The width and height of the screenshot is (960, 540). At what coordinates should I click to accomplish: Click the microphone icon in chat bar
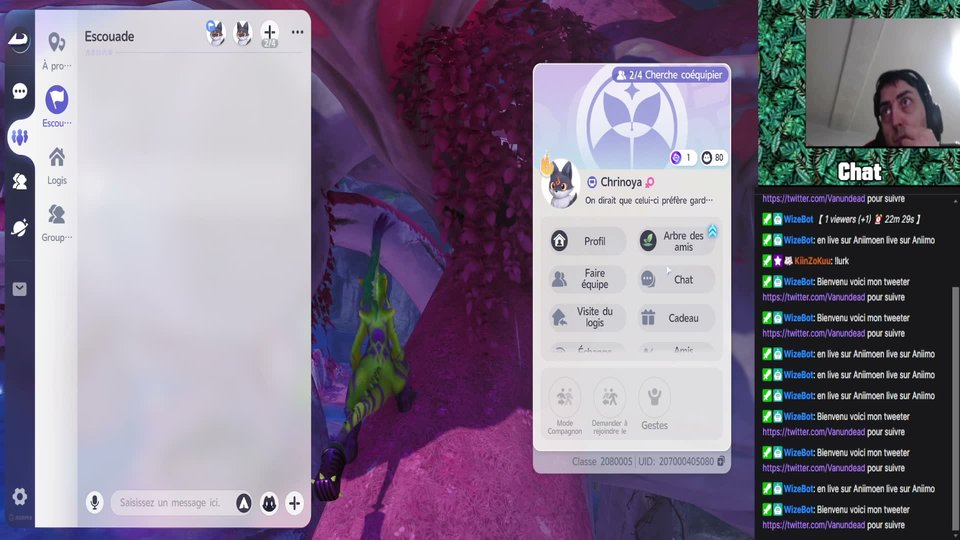click(94, 503)
